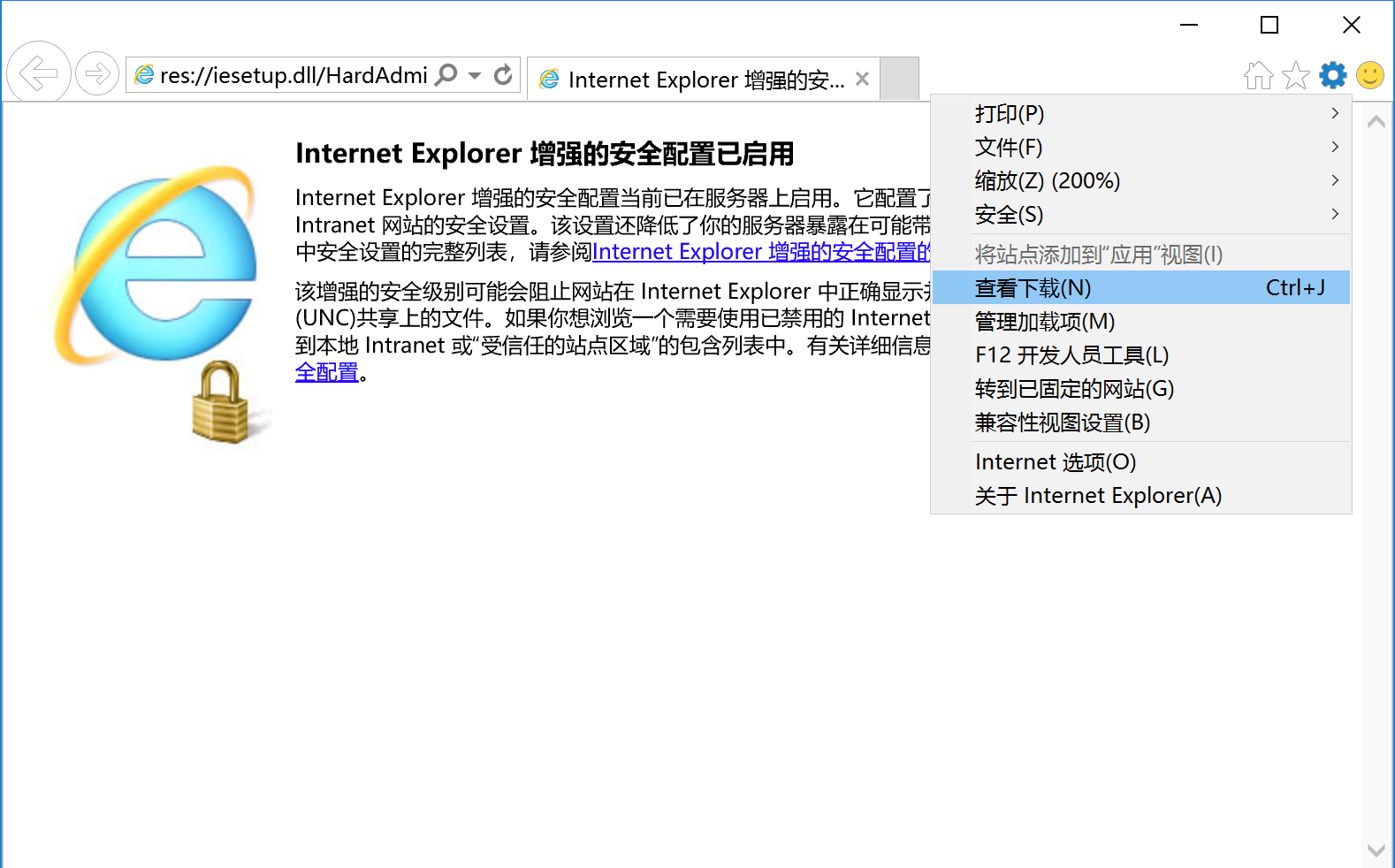The height and width of the screenshot is (868, 1395).
Task: Click the Back navigation arrow button
Action: coord(38,73)
